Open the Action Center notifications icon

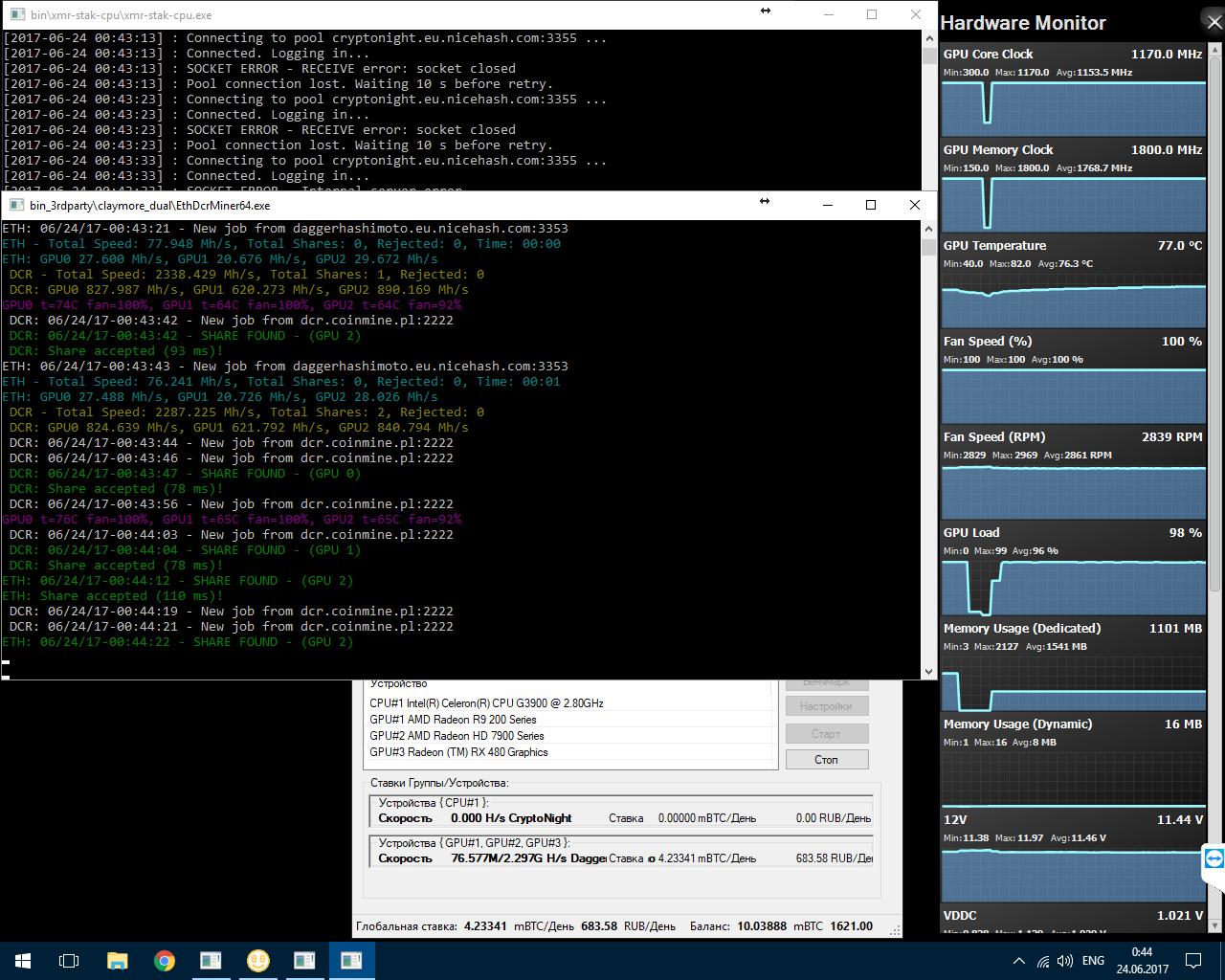coord(1193,960)
